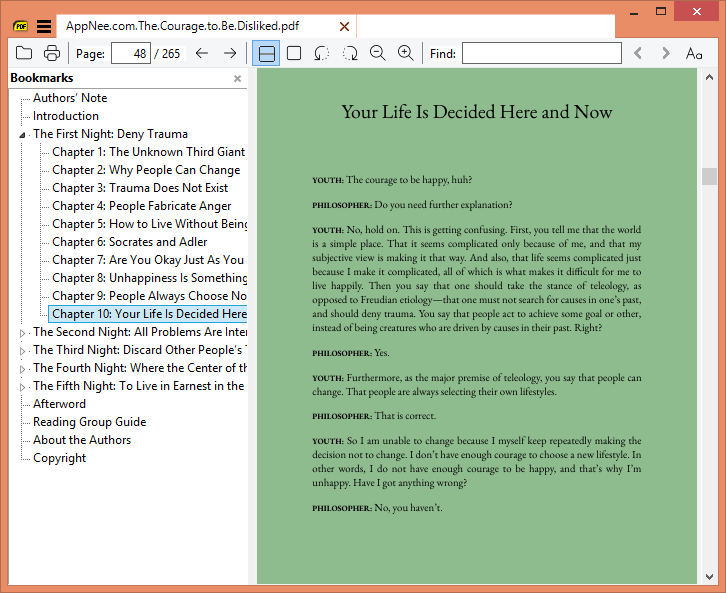The height and width of the screenshot is (593, 726).
Task: Toggle continuous fit-width view
Action: pyautogui.click(x=266, y=53)
